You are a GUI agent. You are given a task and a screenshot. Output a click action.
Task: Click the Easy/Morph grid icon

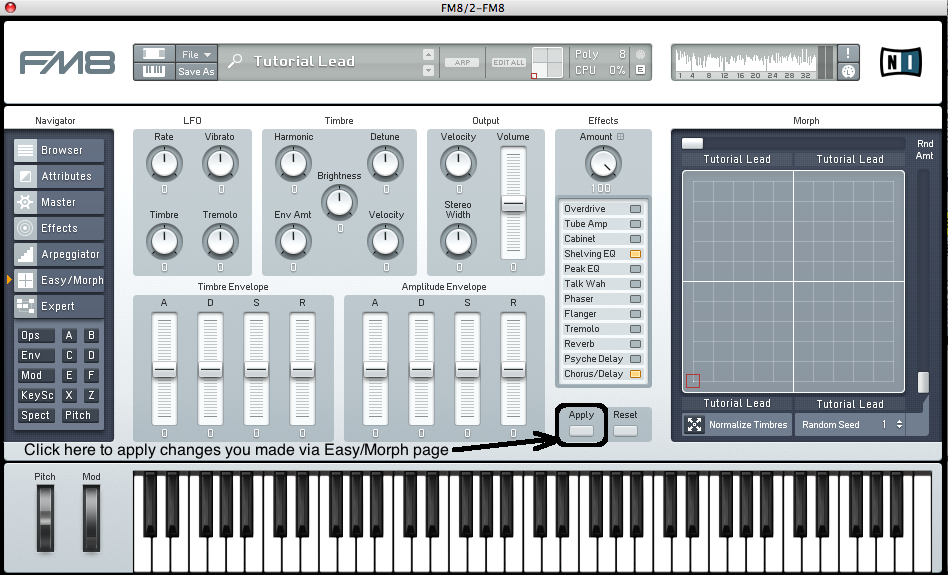(x=25, y=280)
